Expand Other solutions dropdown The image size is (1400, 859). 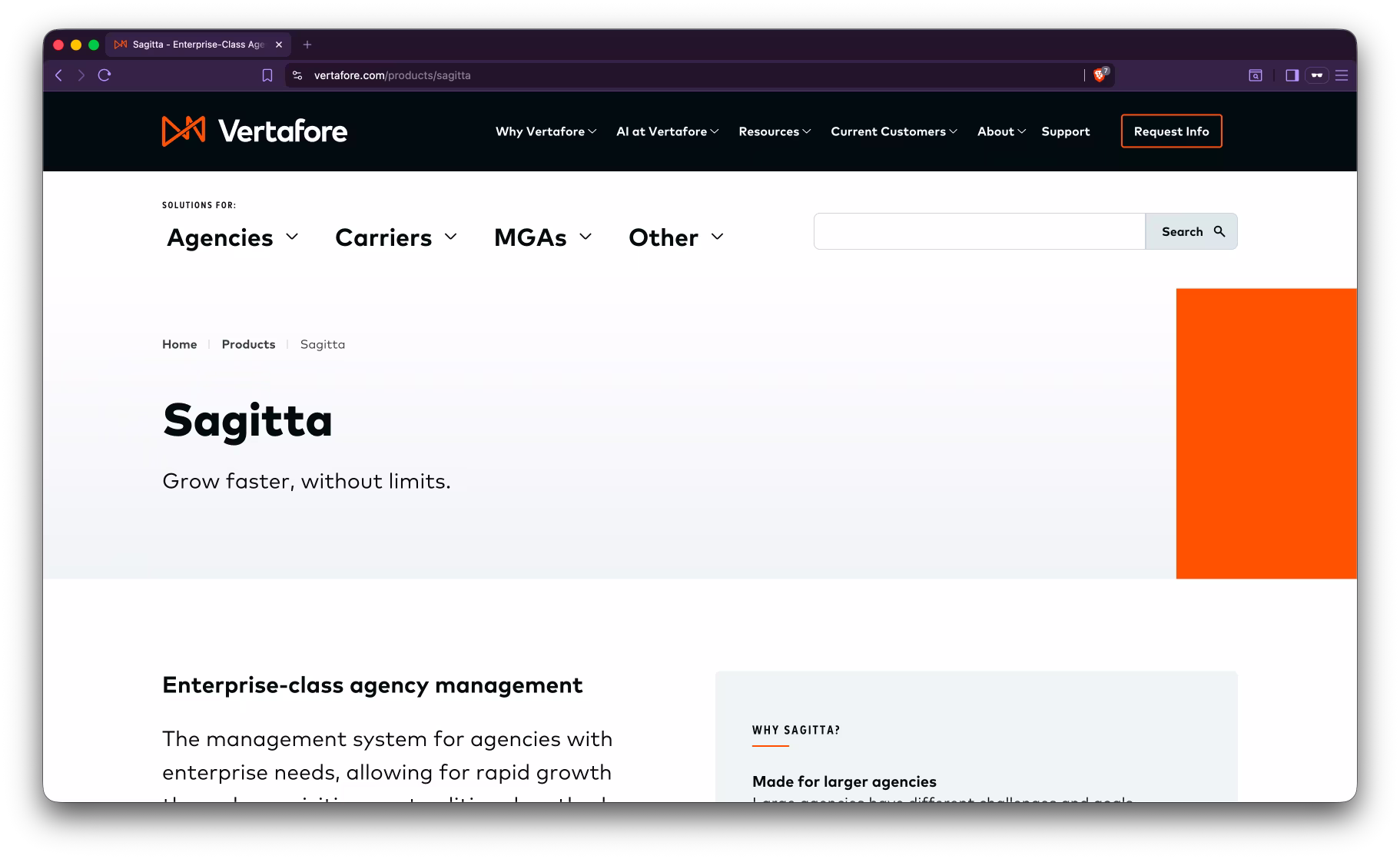(x=675, y=237)
